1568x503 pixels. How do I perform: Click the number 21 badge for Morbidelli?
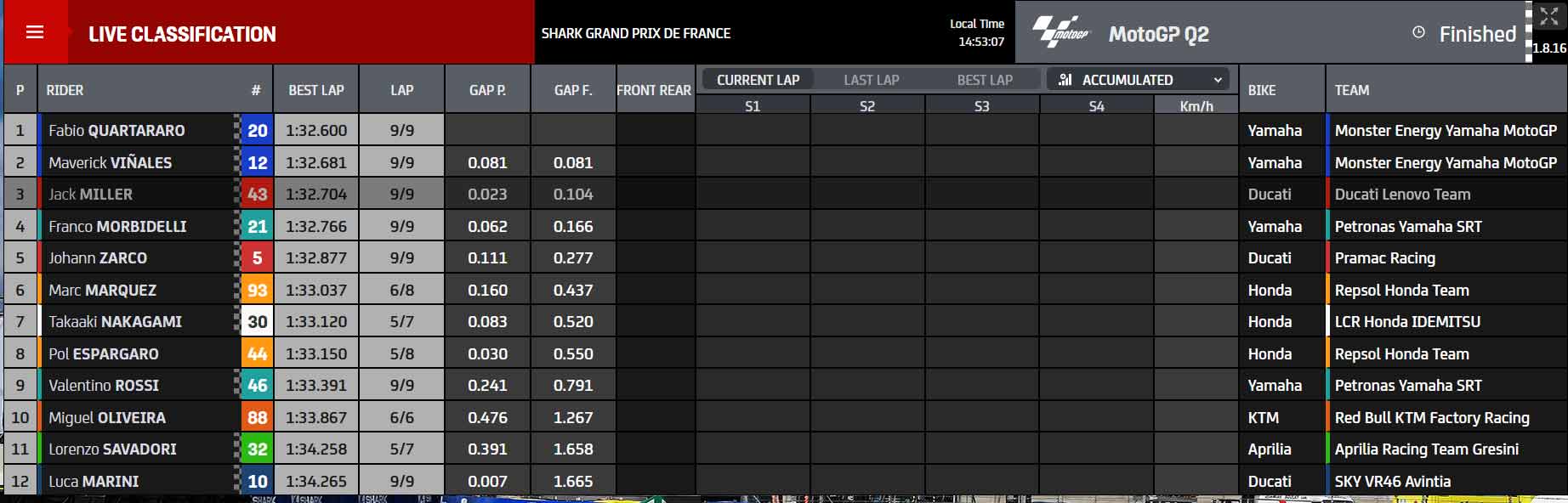point(257,226)
